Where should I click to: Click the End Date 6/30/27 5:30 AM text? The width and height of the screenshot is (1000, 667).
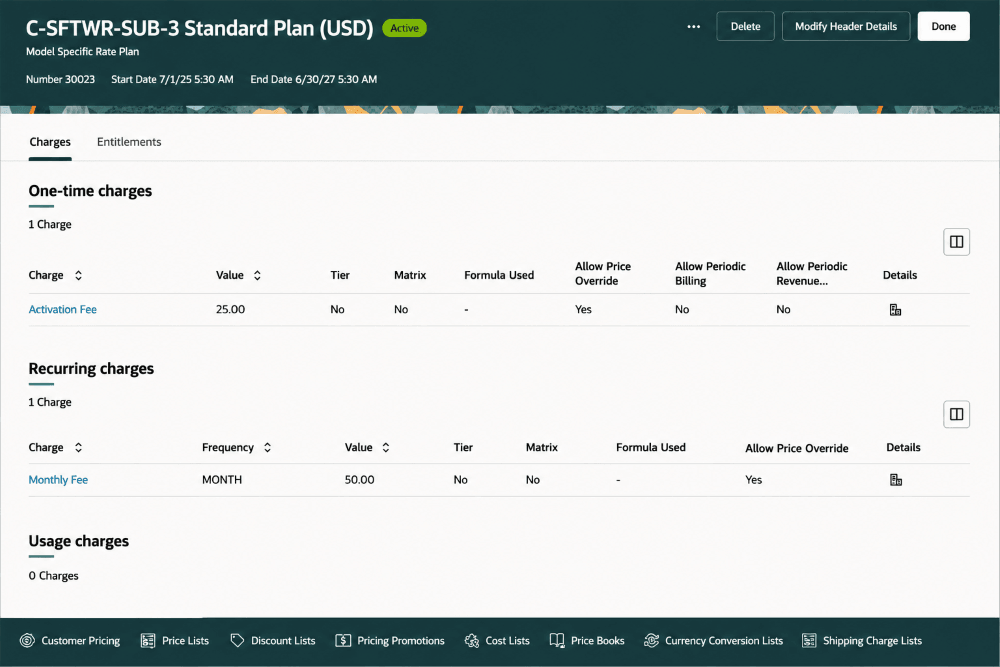(x=313, y=79)
